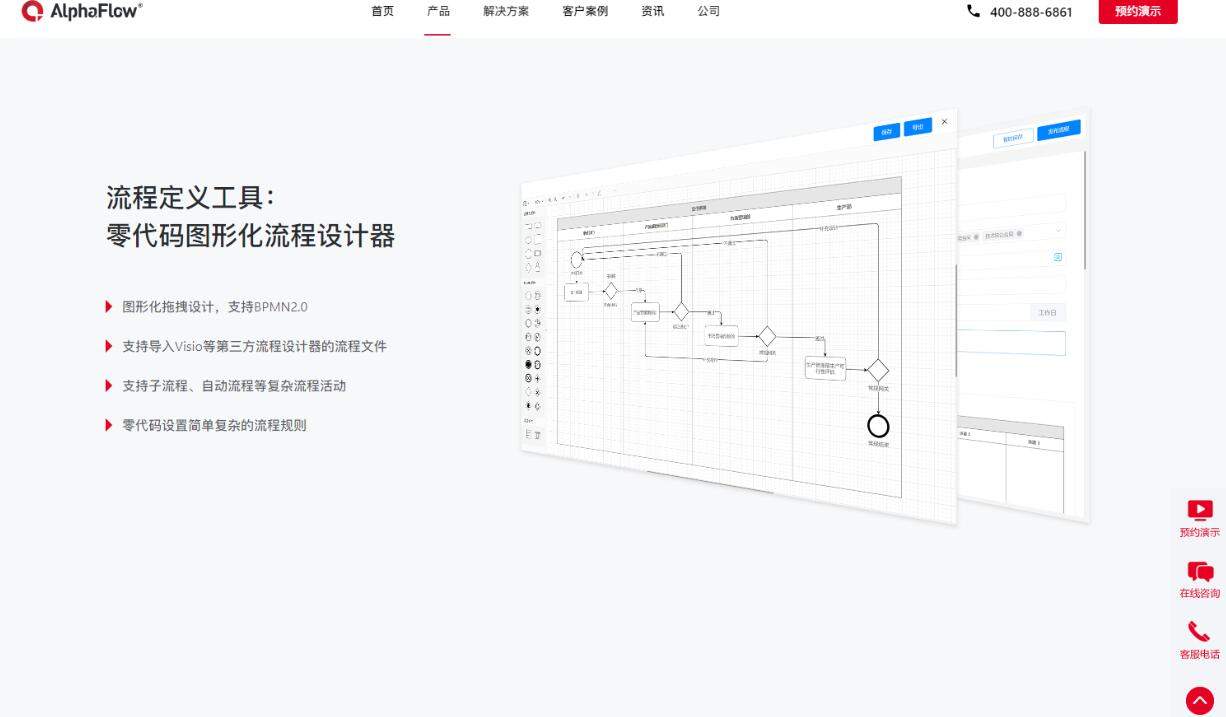Click the phone handset icon in header

(x=973, y=11)
